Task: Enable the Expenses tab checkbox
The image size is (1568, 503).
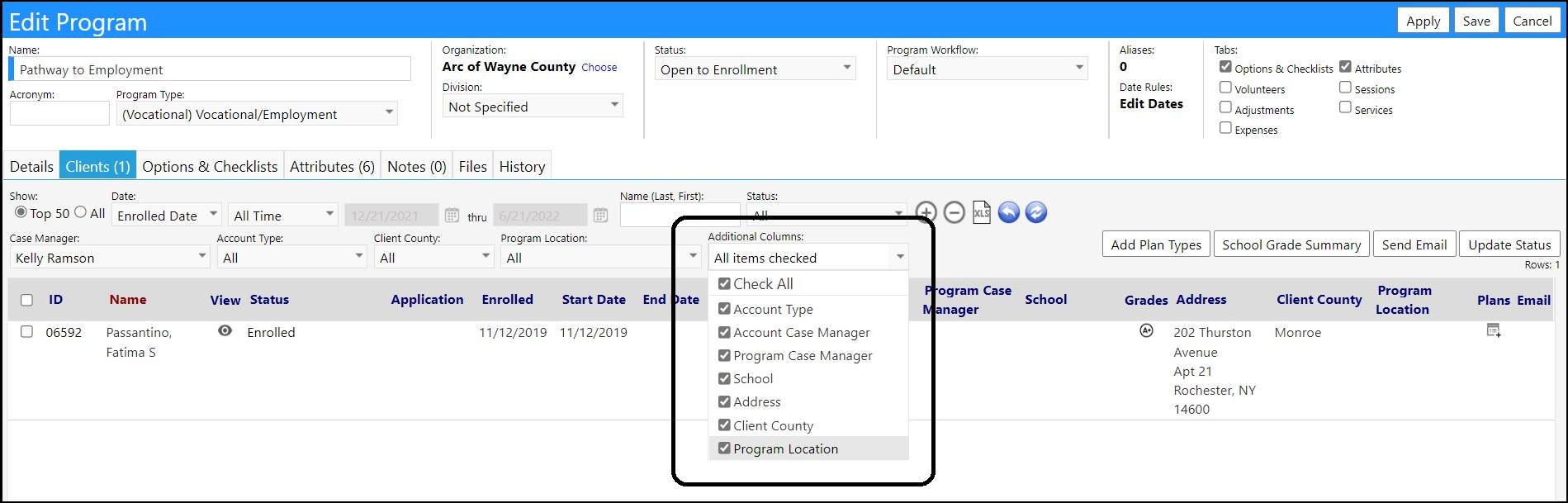Action: coord(1225,127)
